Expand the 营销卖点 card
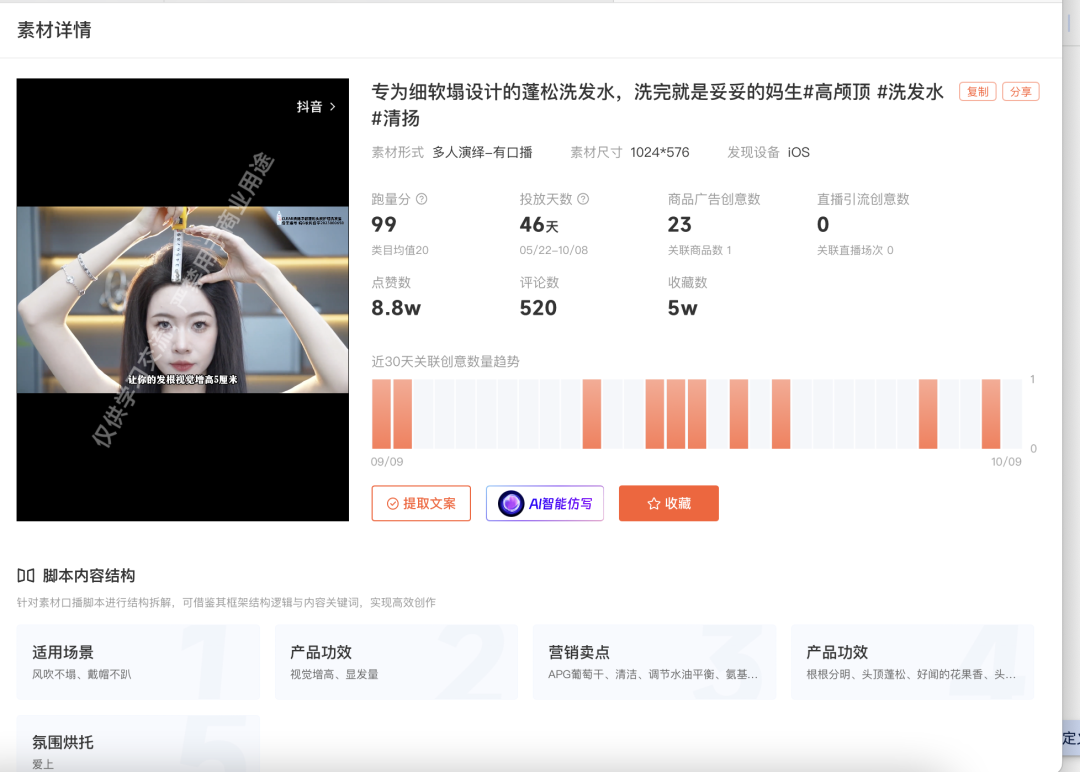1080x772 pixels. 654,662
